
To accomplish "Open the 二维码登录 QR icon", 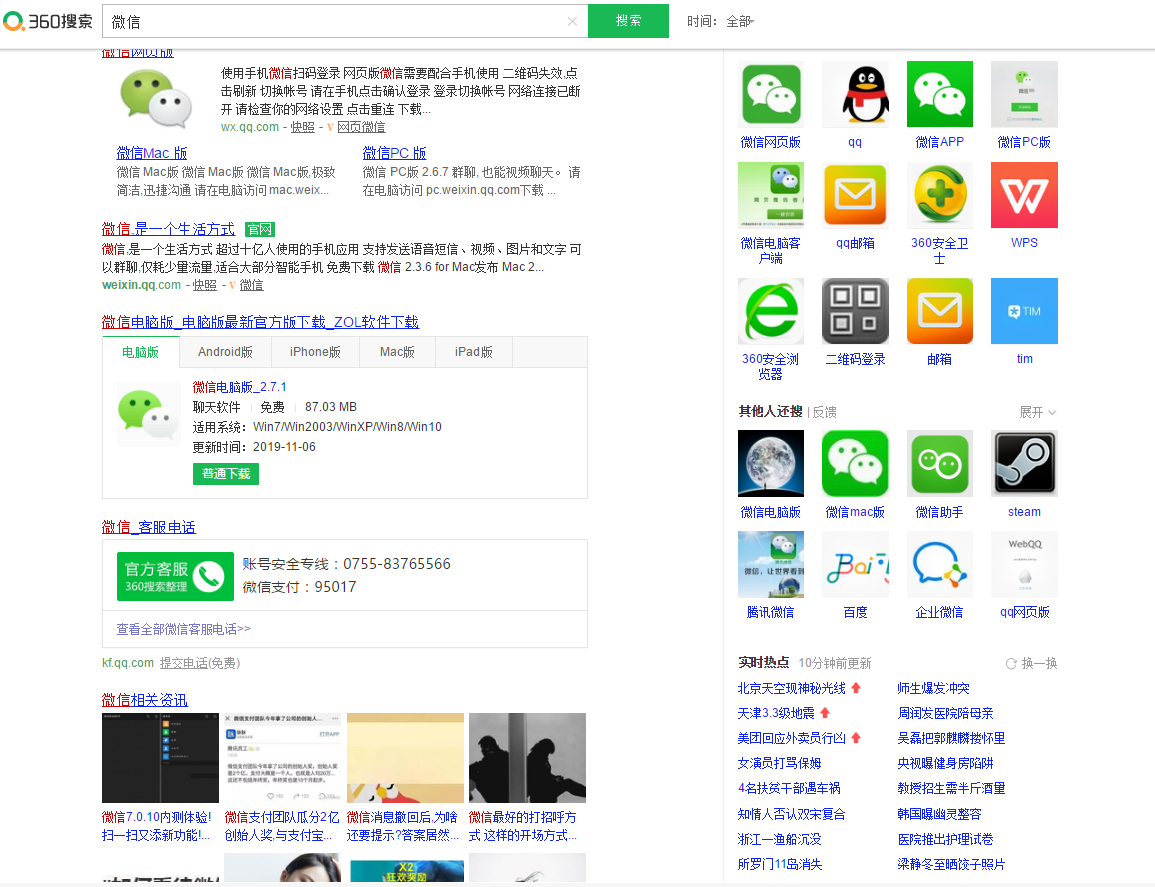I will click(x=854, y=311).
